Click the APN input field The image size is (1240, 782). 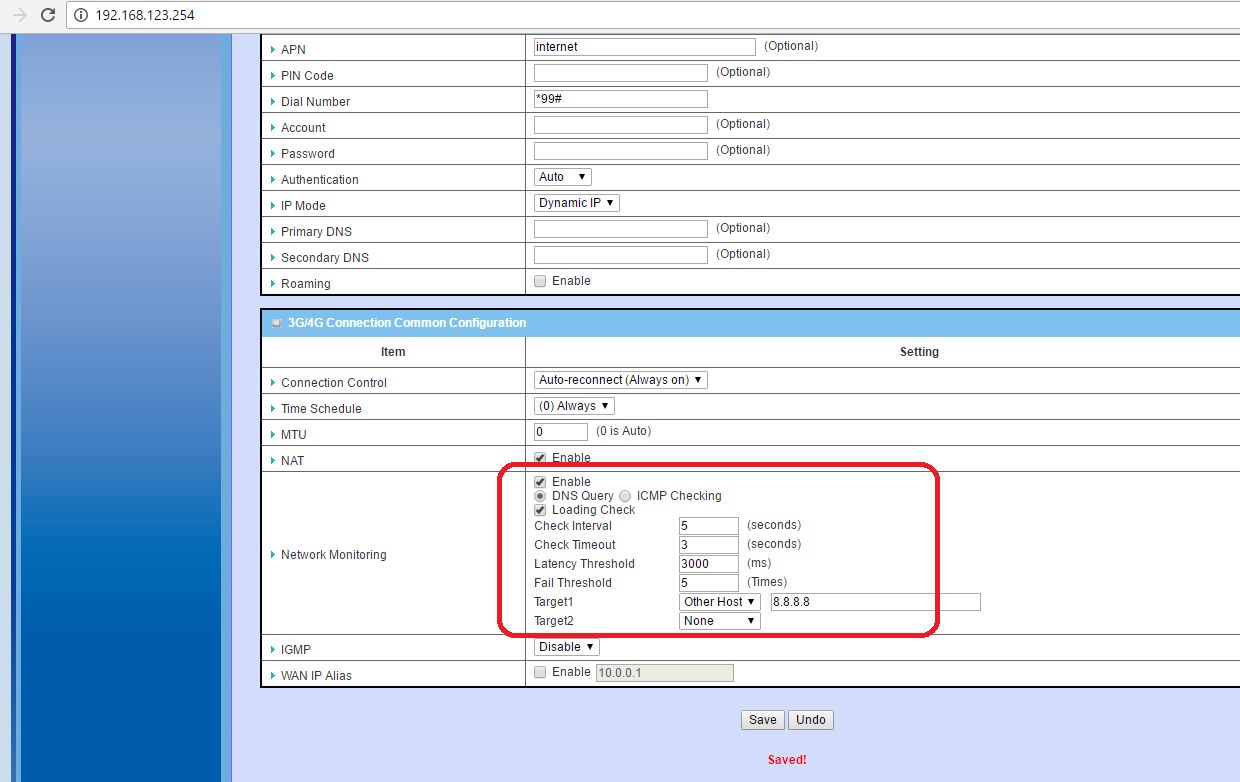[644, 47]
